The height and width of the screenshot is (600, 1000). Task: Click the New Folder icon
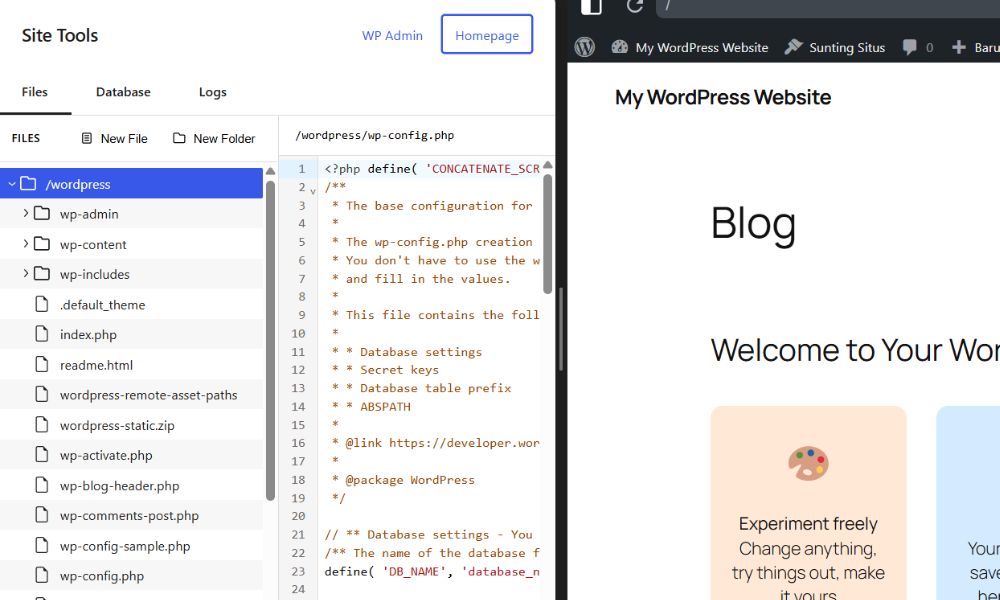pyautogui.click(x=180, y=139)
